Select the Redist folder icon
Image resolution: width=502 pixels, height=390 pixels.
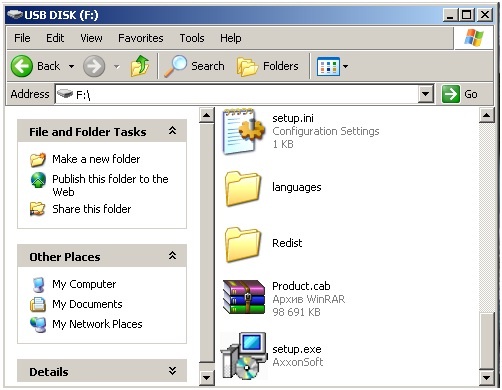243,244
